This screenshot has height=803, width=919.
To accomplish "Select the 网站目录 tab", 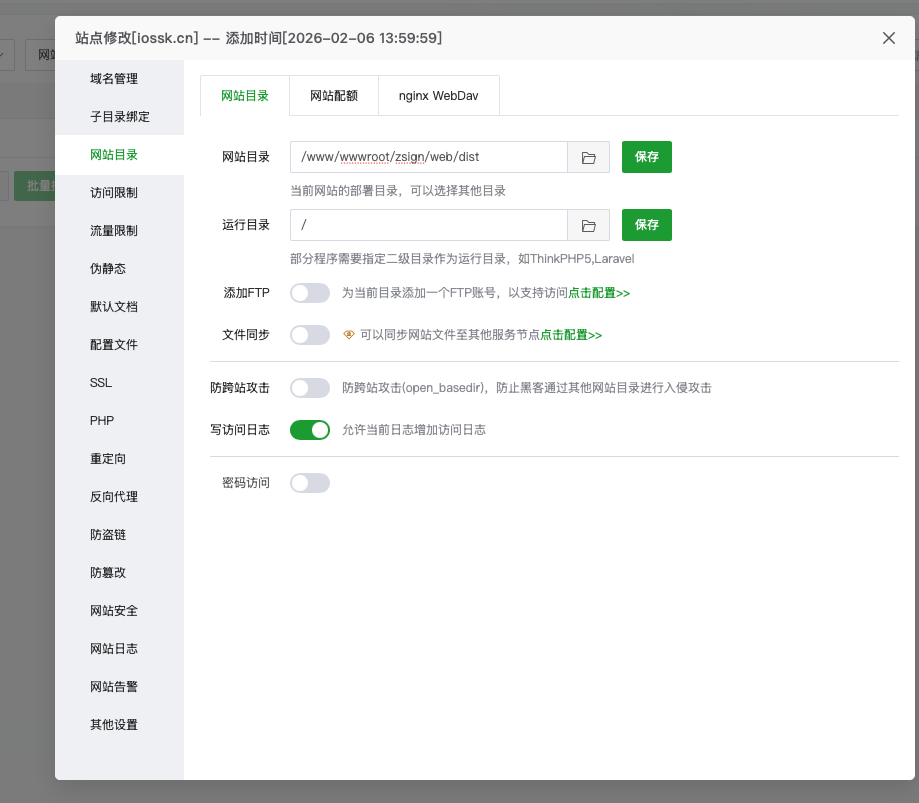I will (245, 95).
